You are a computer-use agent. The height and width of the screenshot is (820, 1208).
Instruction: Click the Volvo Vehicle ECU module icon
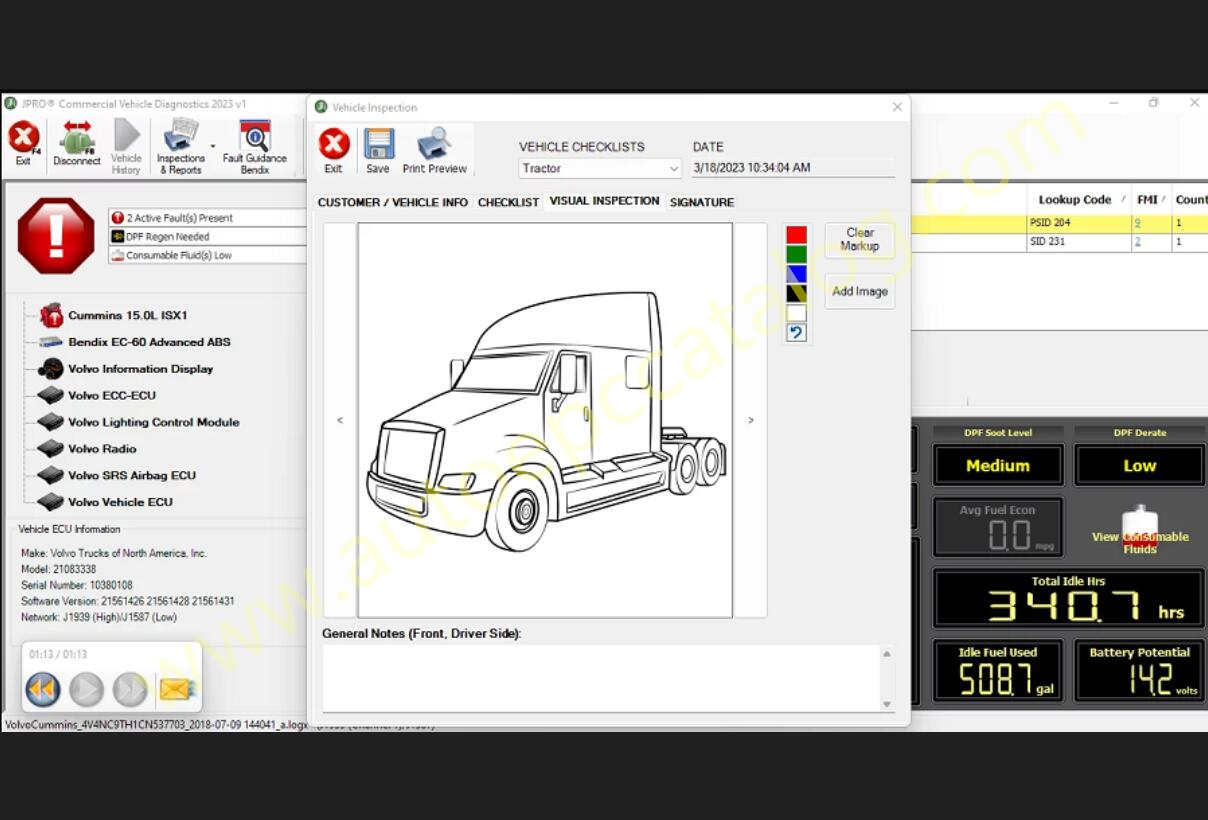point(51,502)
